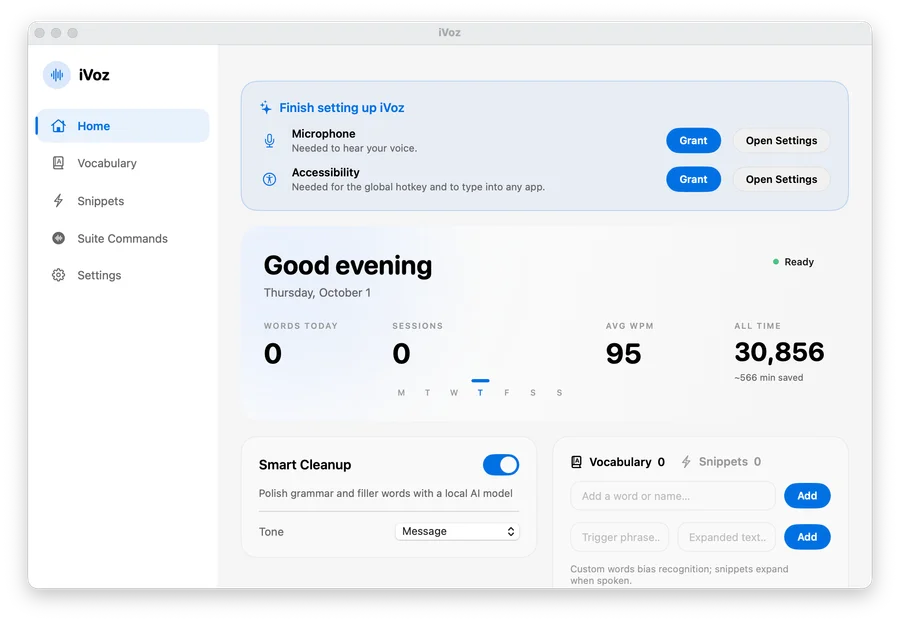Click the iVoz waveform logo icon
The height and width of the screenshot is (623, 900).
coord(57,75)
